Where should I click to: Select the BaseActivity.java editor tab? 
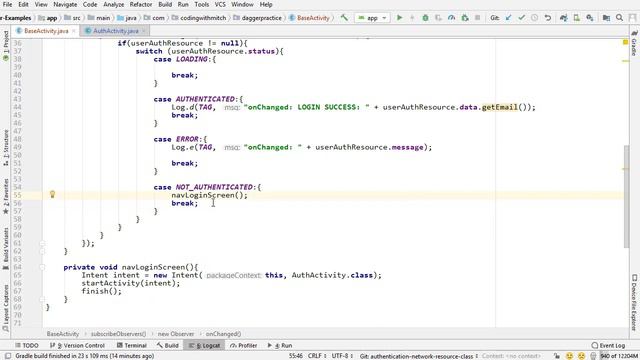coord(46,31)
